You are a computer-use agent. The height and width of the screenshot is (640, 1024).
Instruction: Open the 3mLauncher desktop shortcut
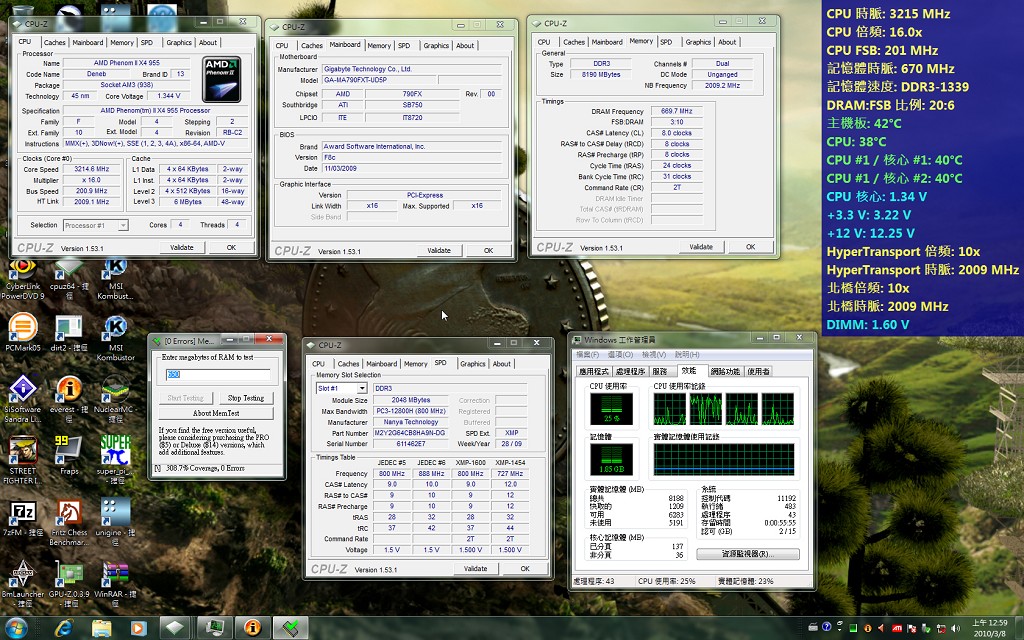pos(22,583)
